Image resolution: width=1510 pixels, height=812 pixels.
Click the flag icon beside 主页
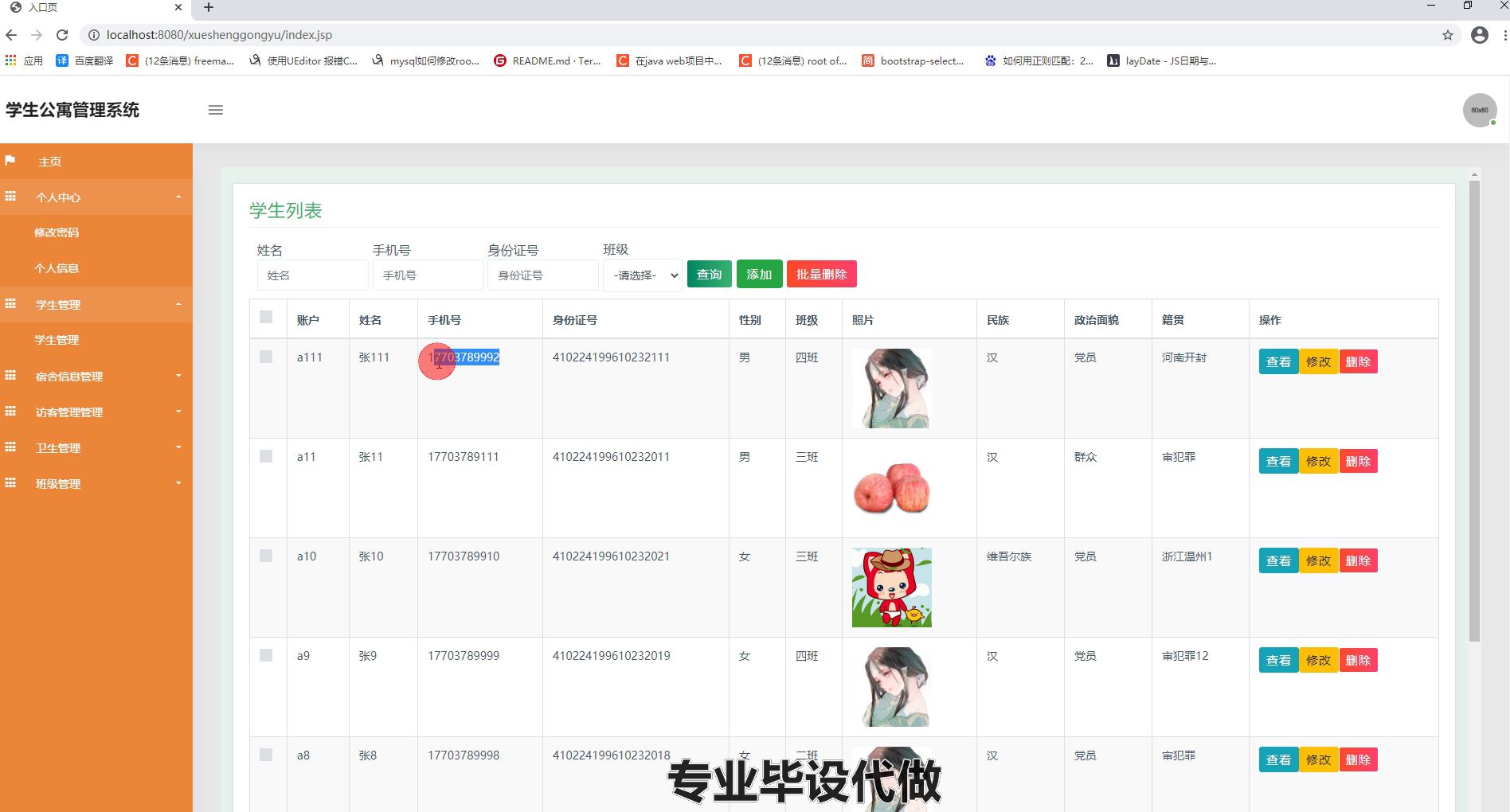pos(10,161)
